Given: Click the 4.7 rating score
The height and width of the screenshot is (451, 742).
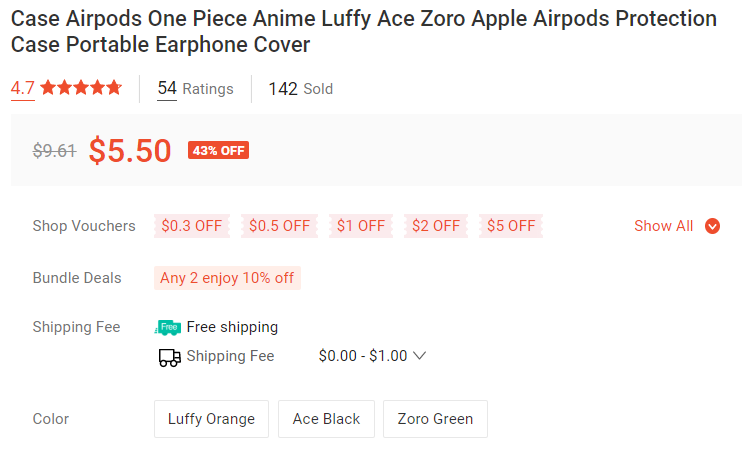Looking at the screenshot, I should click(22, 88).
